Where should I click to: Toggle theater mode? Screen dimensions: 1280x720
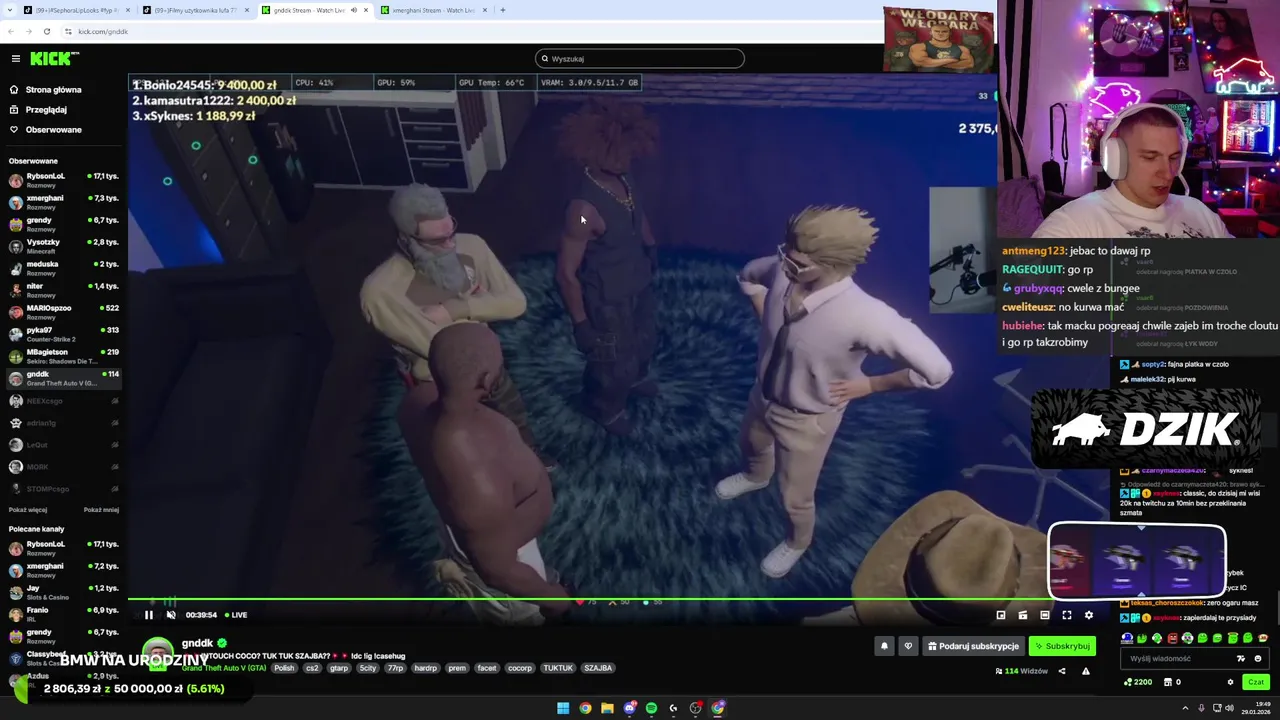(1045, 615)
